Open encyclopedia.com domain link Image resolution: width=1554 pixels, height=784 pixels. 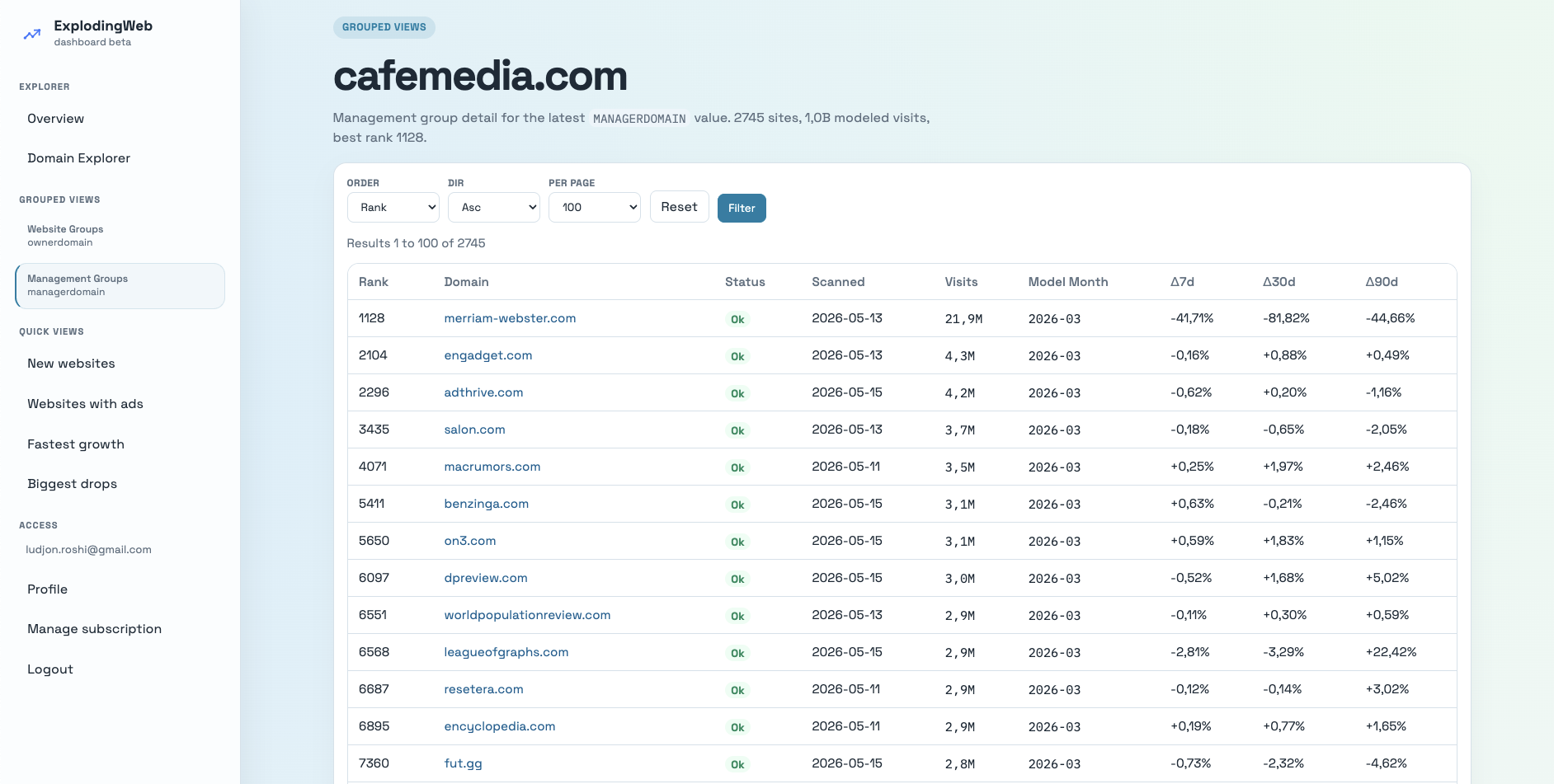coord(499,726)
